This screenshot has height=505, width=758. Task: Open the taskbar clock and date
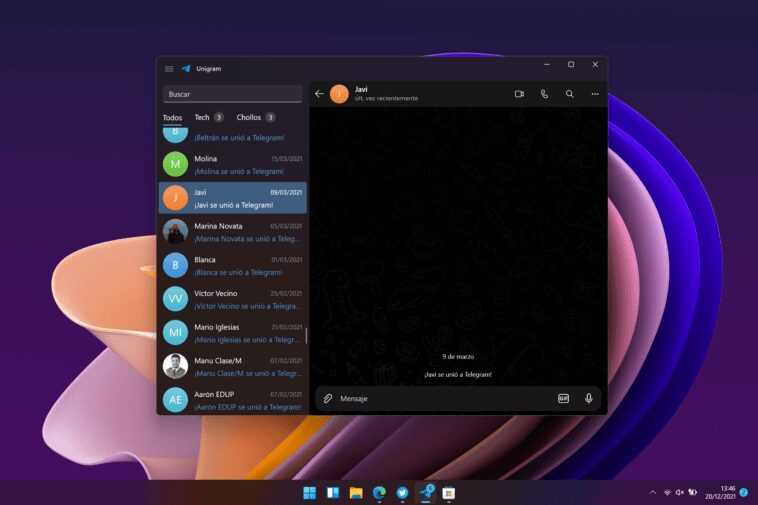click(720, 492)
